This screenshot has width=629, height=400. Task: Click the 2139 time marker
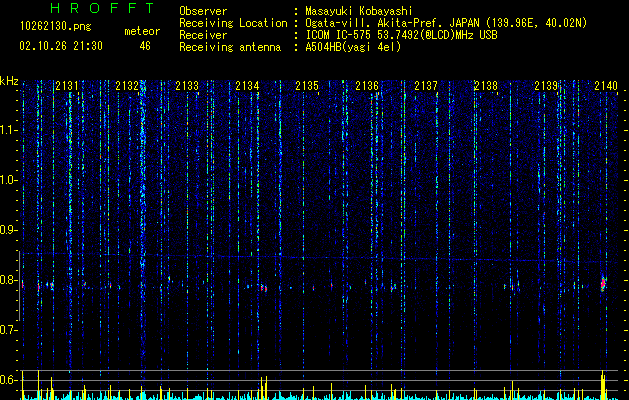[546, 85]
